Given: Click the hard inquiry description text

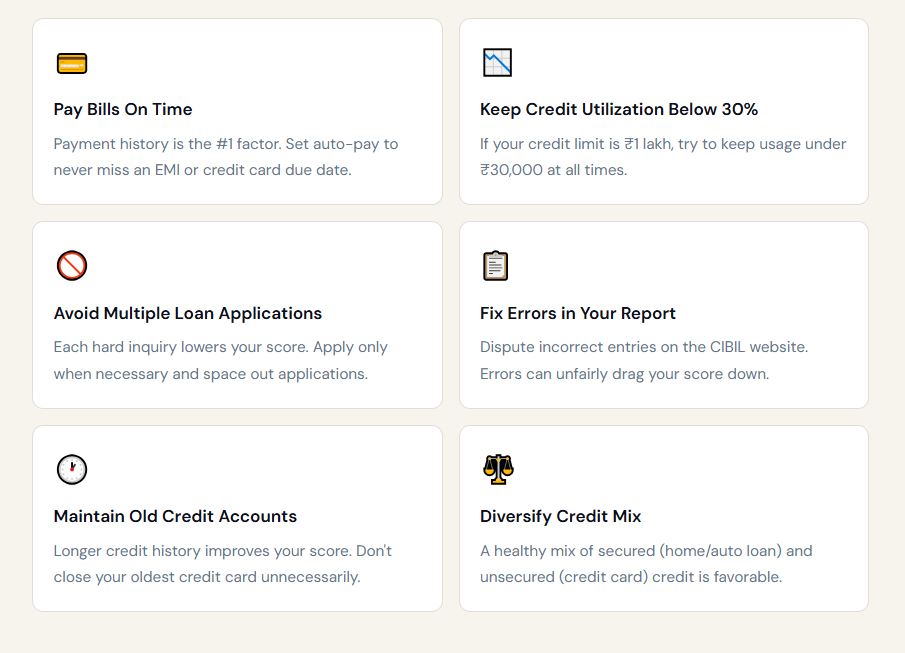Looking at the screenshot, I should point(220,360).
